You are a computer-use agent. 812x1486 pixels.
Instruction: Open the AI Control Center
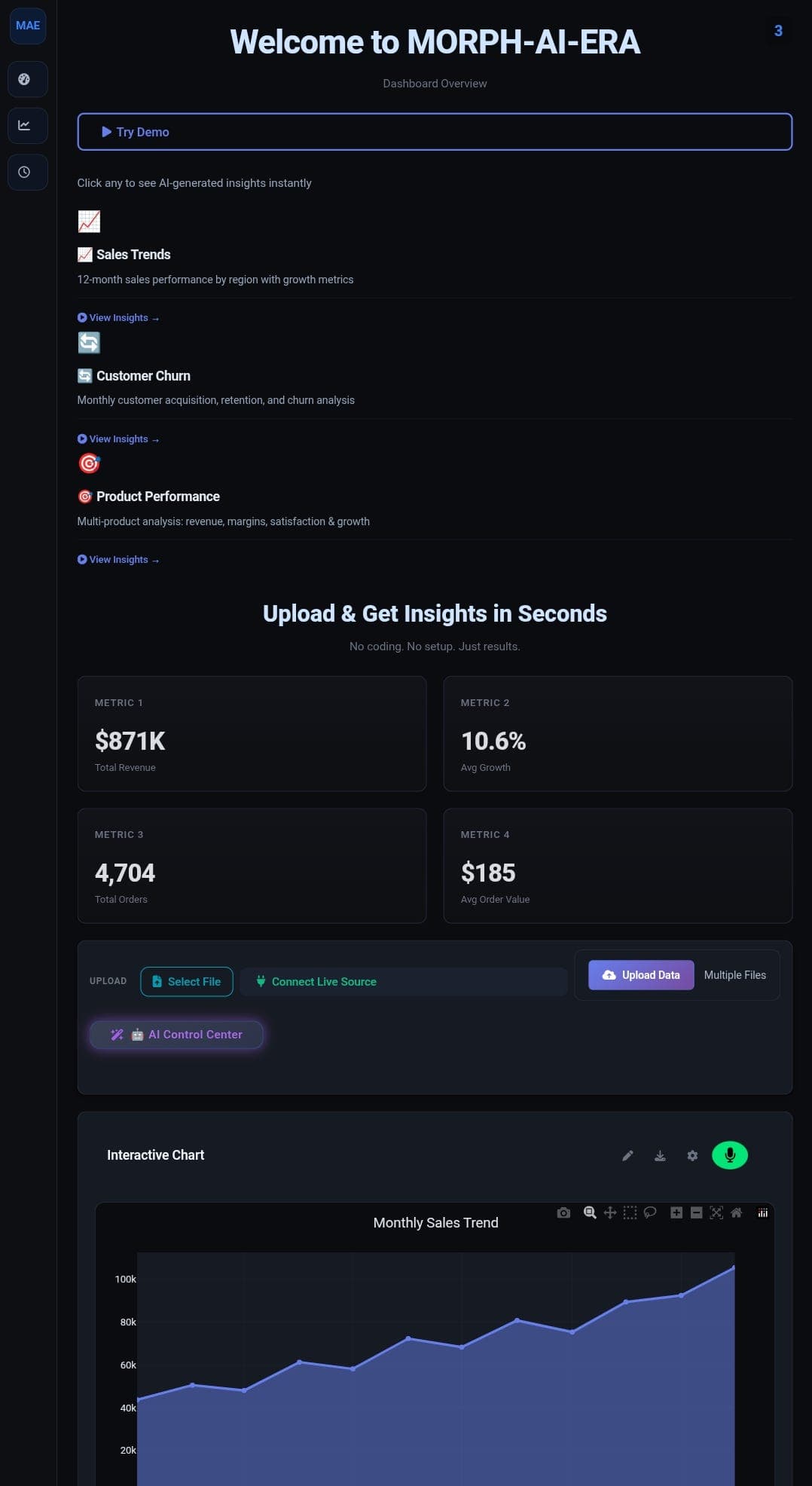pos(176,1035)
